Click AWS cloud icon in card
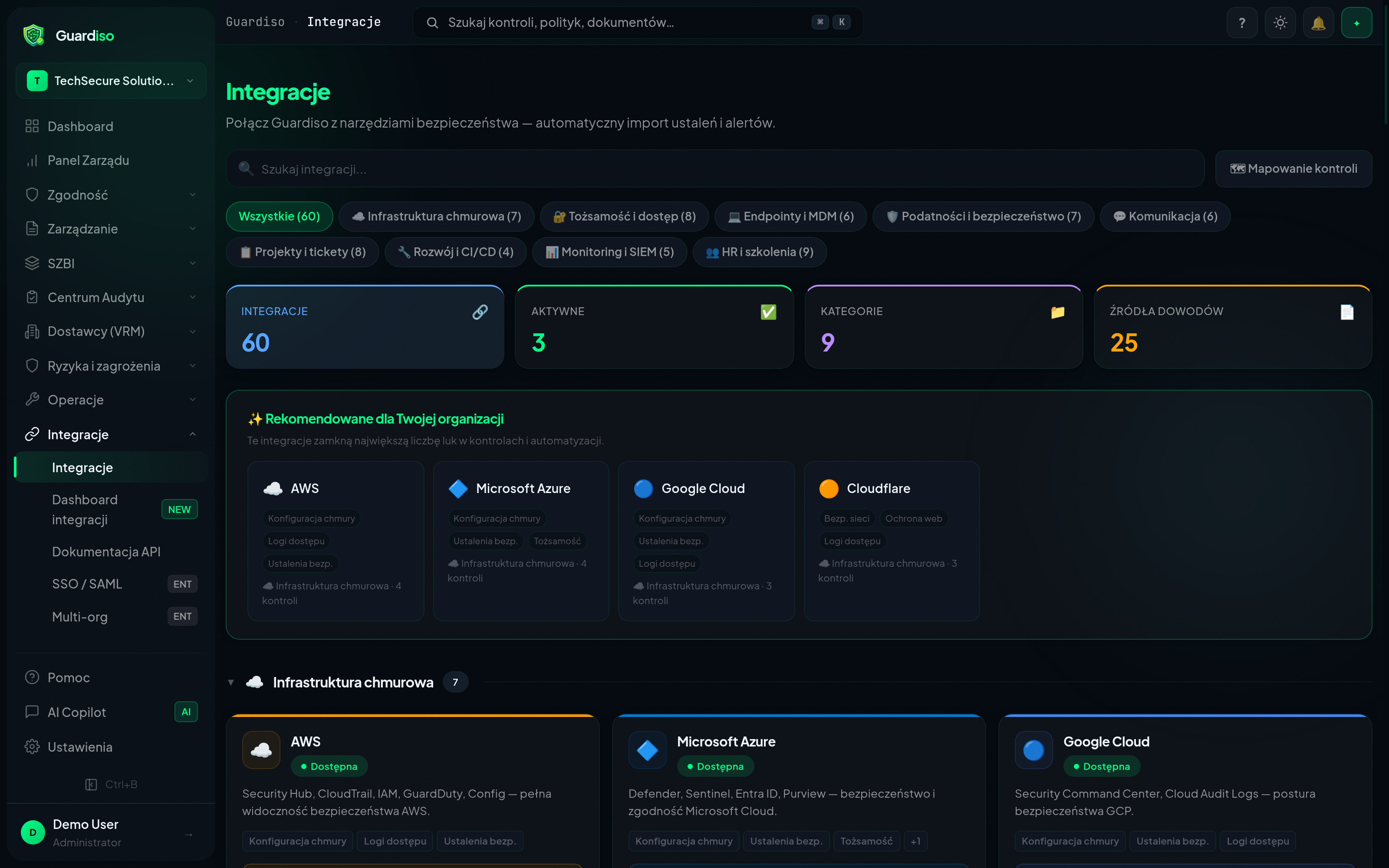The image size is (1389, 868). coord(261,750)
